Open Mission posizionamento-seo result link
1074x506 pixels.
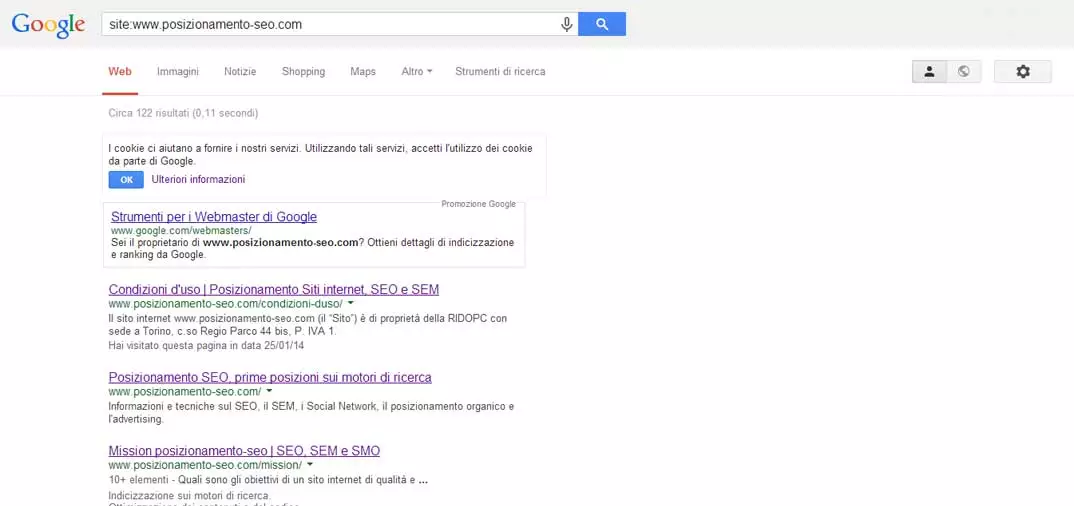click(x=244, y=451)
